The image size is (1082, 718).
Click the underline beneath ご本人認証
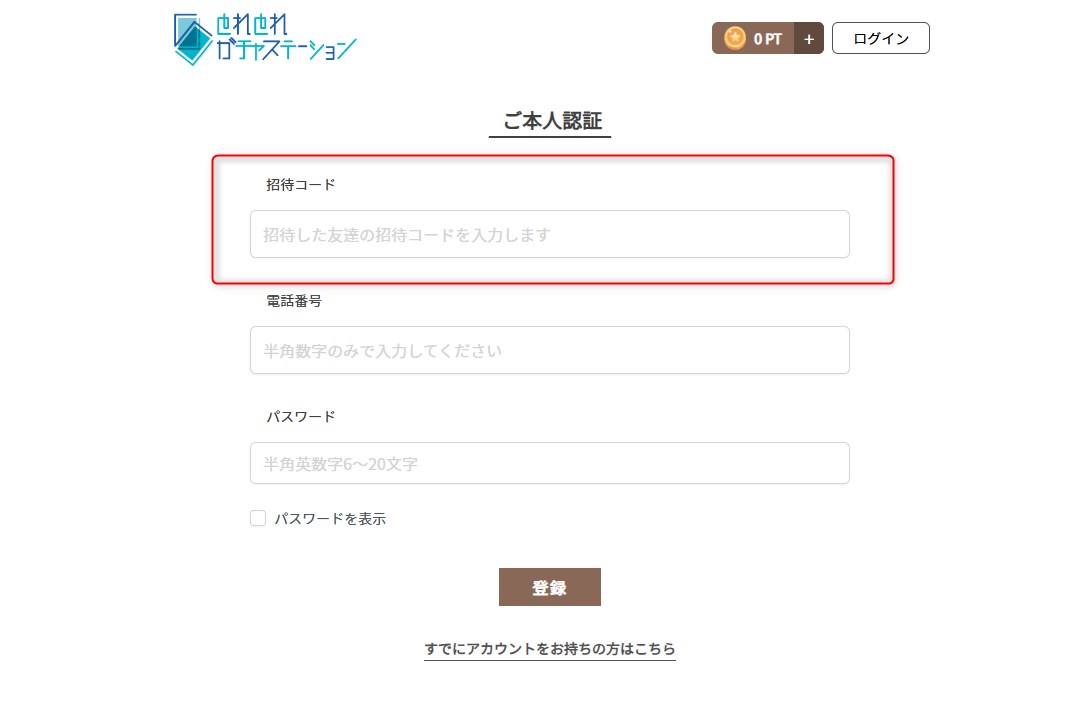(x=549, y=136)
